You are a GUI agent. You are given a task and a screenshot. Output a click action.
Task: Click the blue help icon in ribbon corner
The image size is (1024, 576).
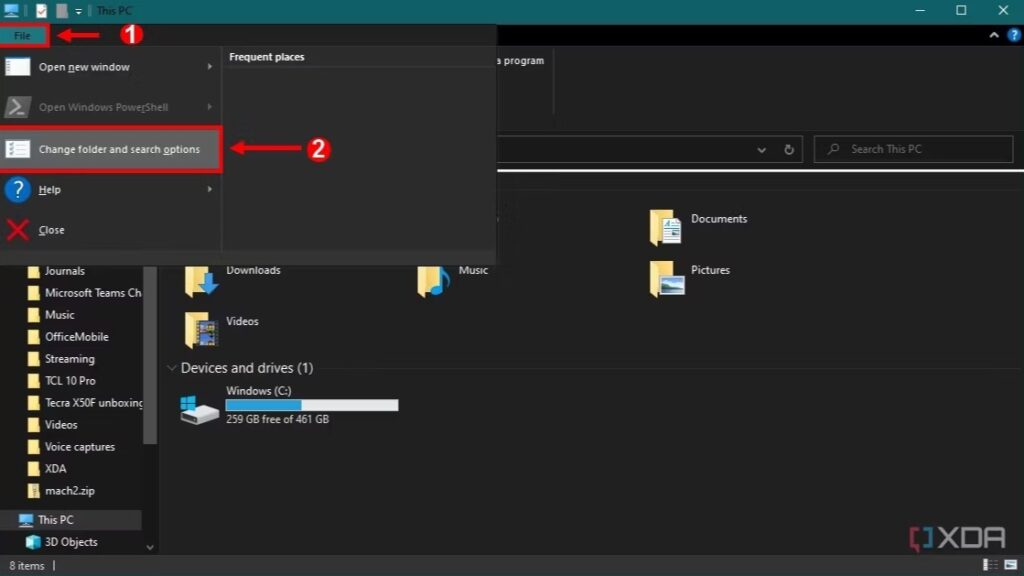click(x=1014, y=35)
